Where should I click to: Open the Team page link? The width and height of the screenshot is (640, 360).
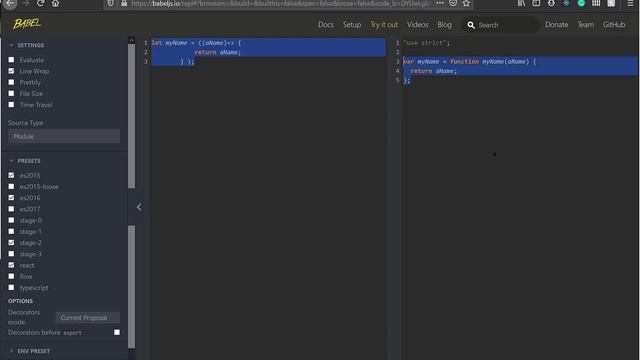click(585, 25)
